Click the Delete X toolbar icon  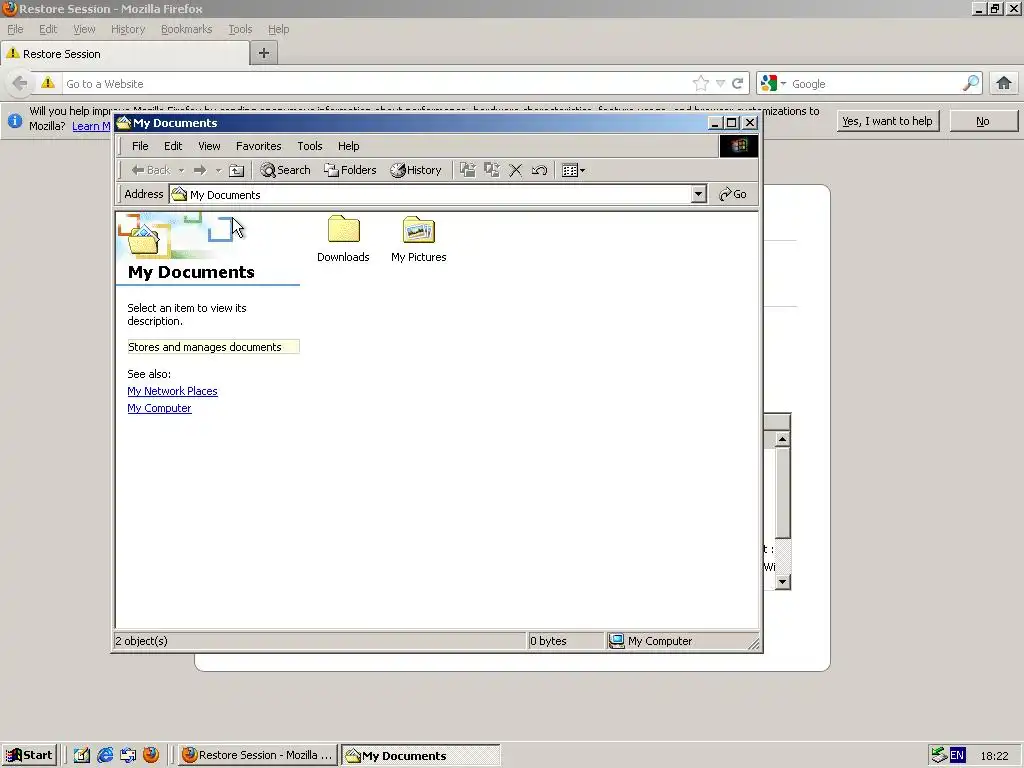coord(515,170)
